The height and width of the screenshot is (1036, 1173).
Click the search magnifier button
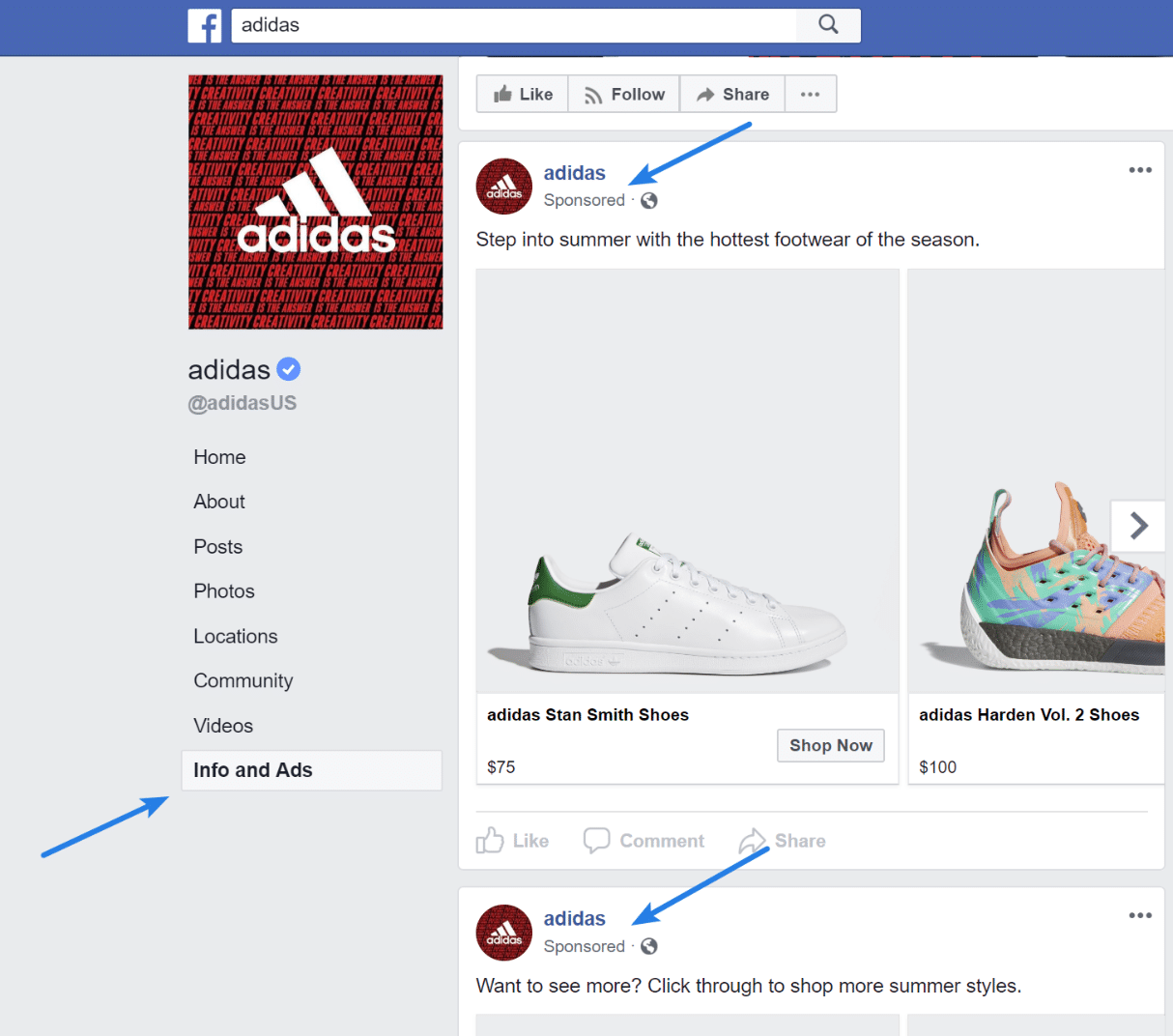(x=828, y=25)
